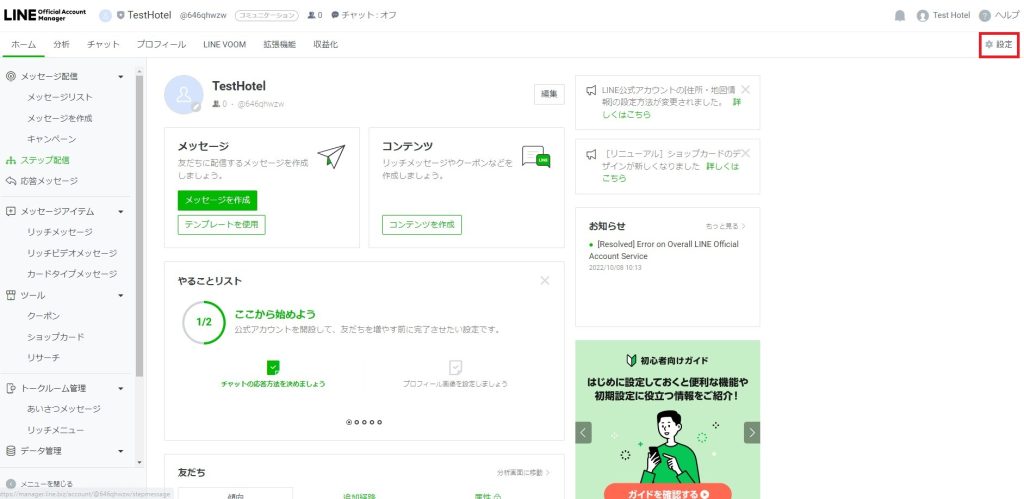The height and width of the screenshot is (499, 1024).
Task: Collapse the メッセージアイテム sidebar section
Action: tap(121, 211)
